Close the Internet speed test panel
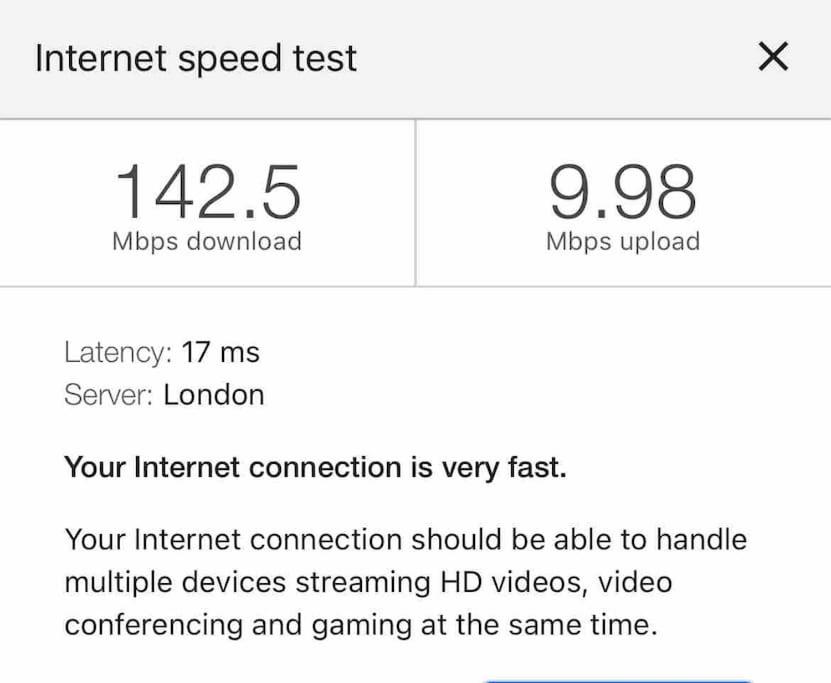This screenshot has width=831, height=683. (773, 56)
